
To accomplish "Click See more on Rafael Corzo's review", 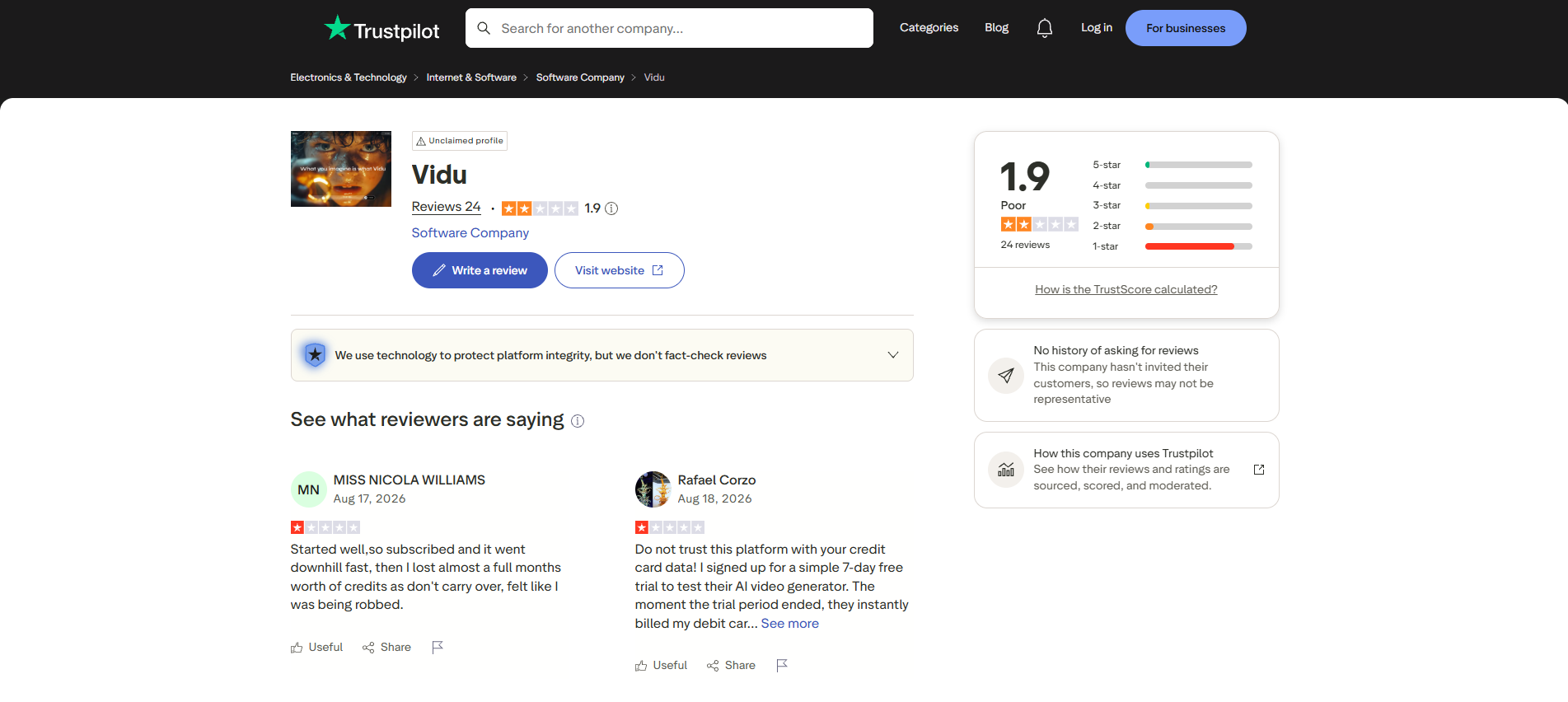I will (x=790, y=624).
